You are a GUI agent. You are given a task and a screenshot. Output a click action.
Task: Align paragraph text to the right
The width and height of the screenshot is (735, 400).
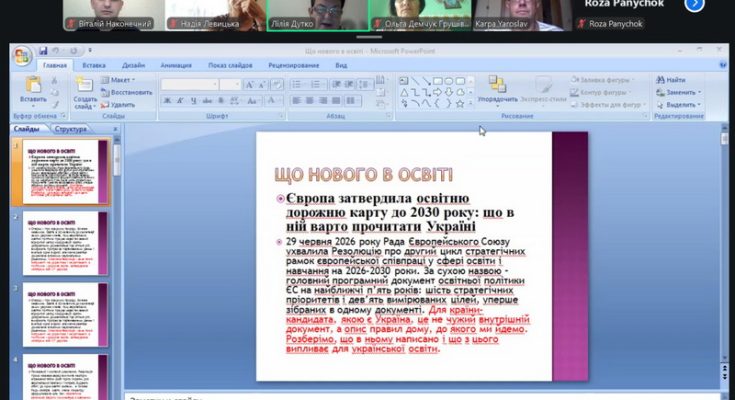(323, 100)
